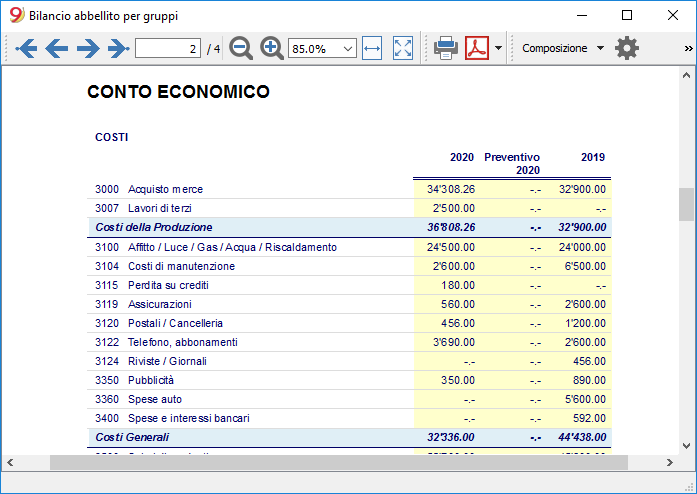Fit whole page icon
Screen dimensions: 697x494
[x=403, y=48]
